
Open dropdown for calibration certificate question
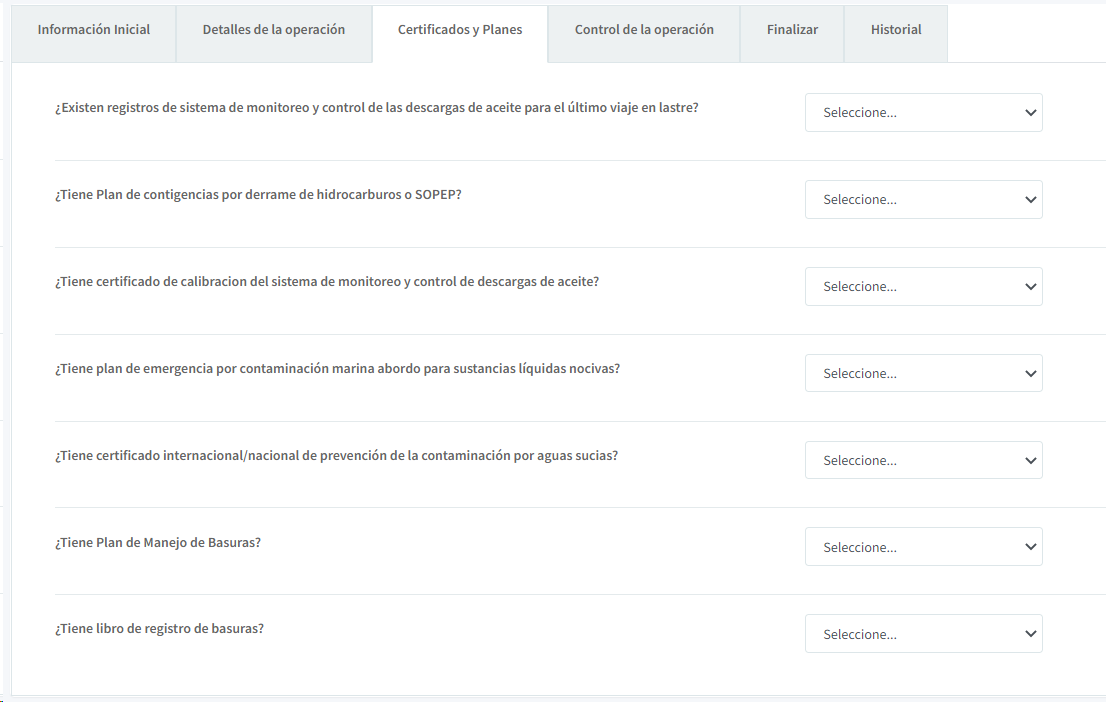[923, 287]
